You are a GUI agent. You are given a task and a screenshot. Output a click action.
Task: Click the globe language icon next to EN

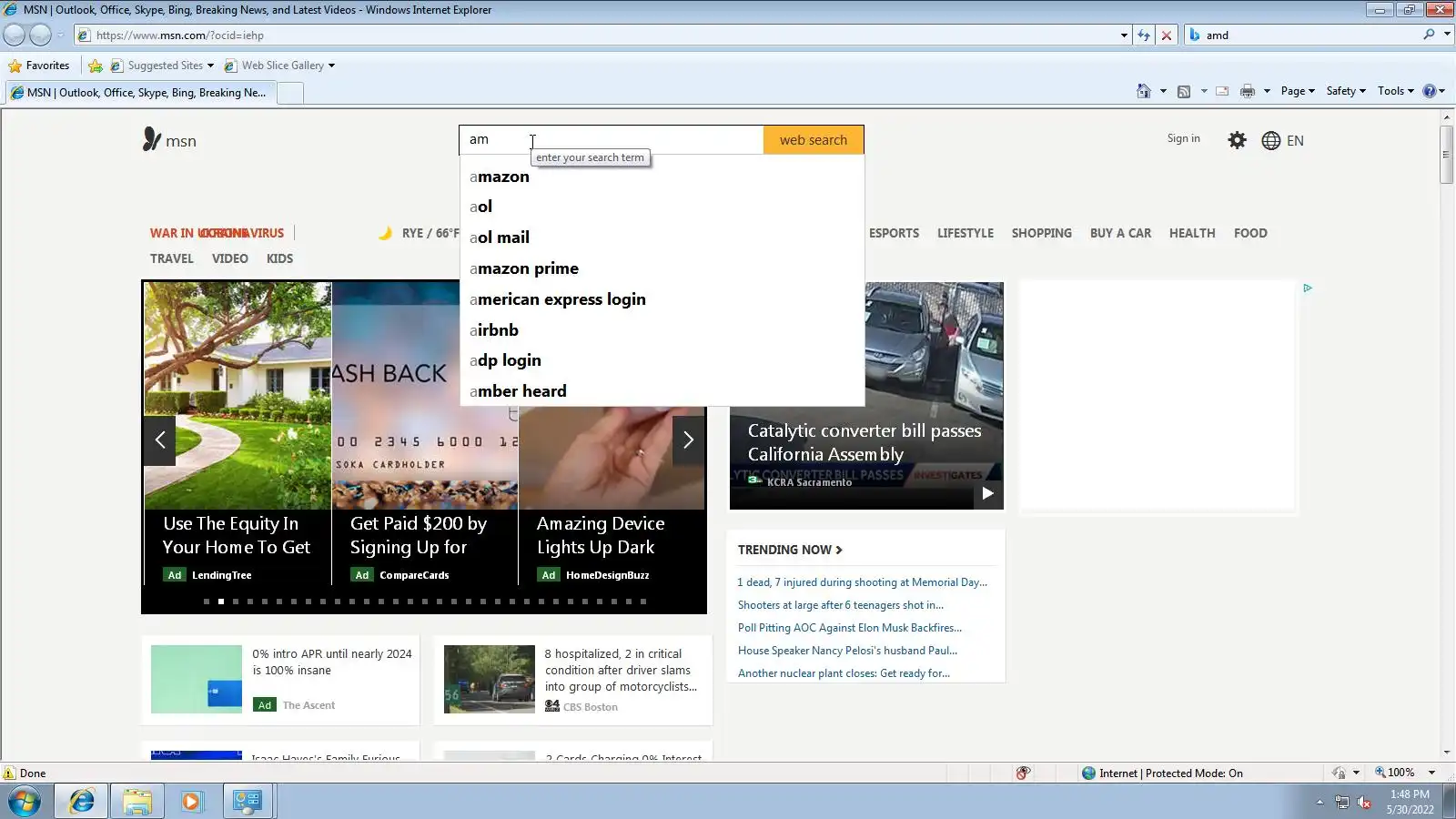click(x=1271, y=140)
